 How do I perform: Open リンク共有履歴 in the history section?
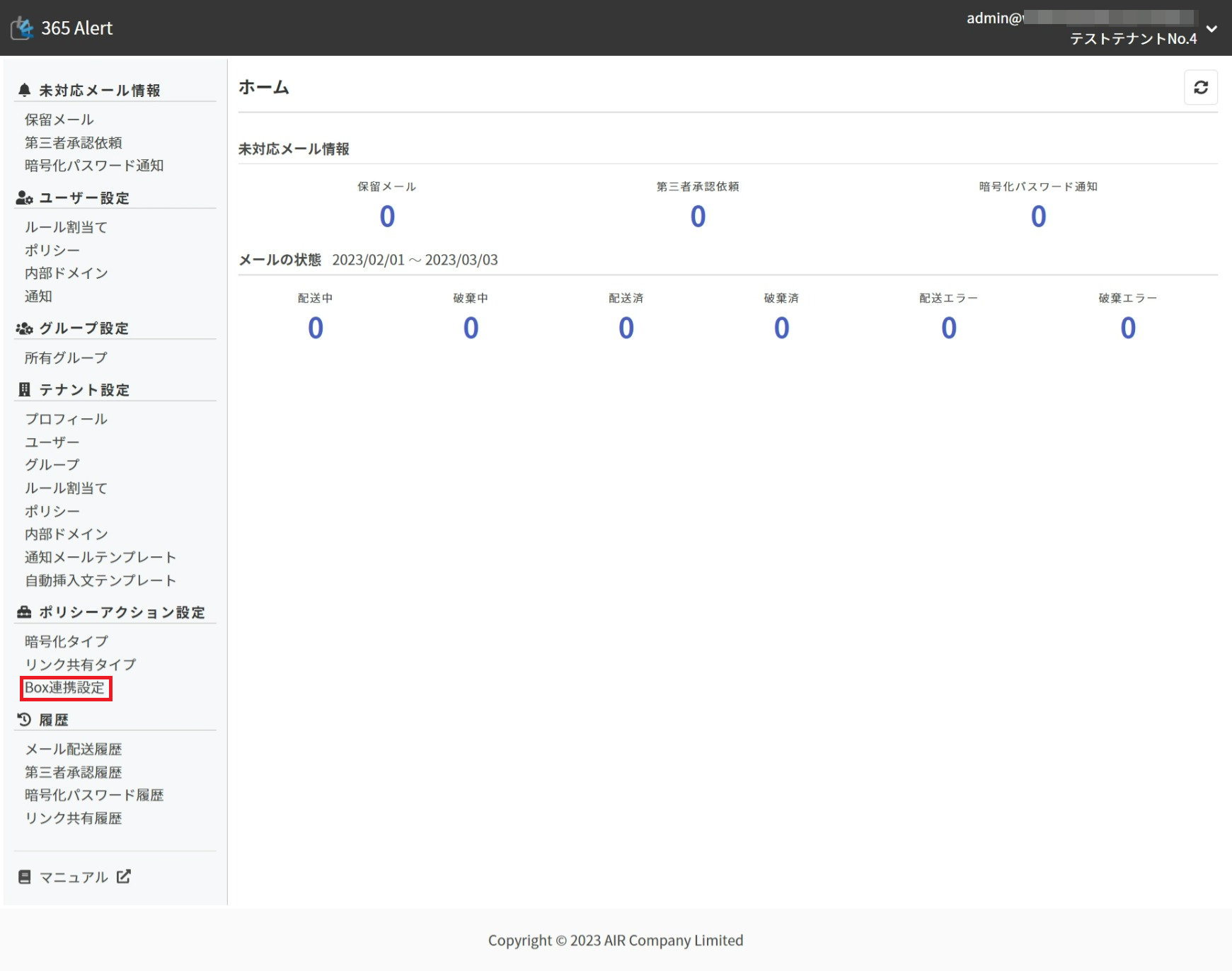point(74,819)
